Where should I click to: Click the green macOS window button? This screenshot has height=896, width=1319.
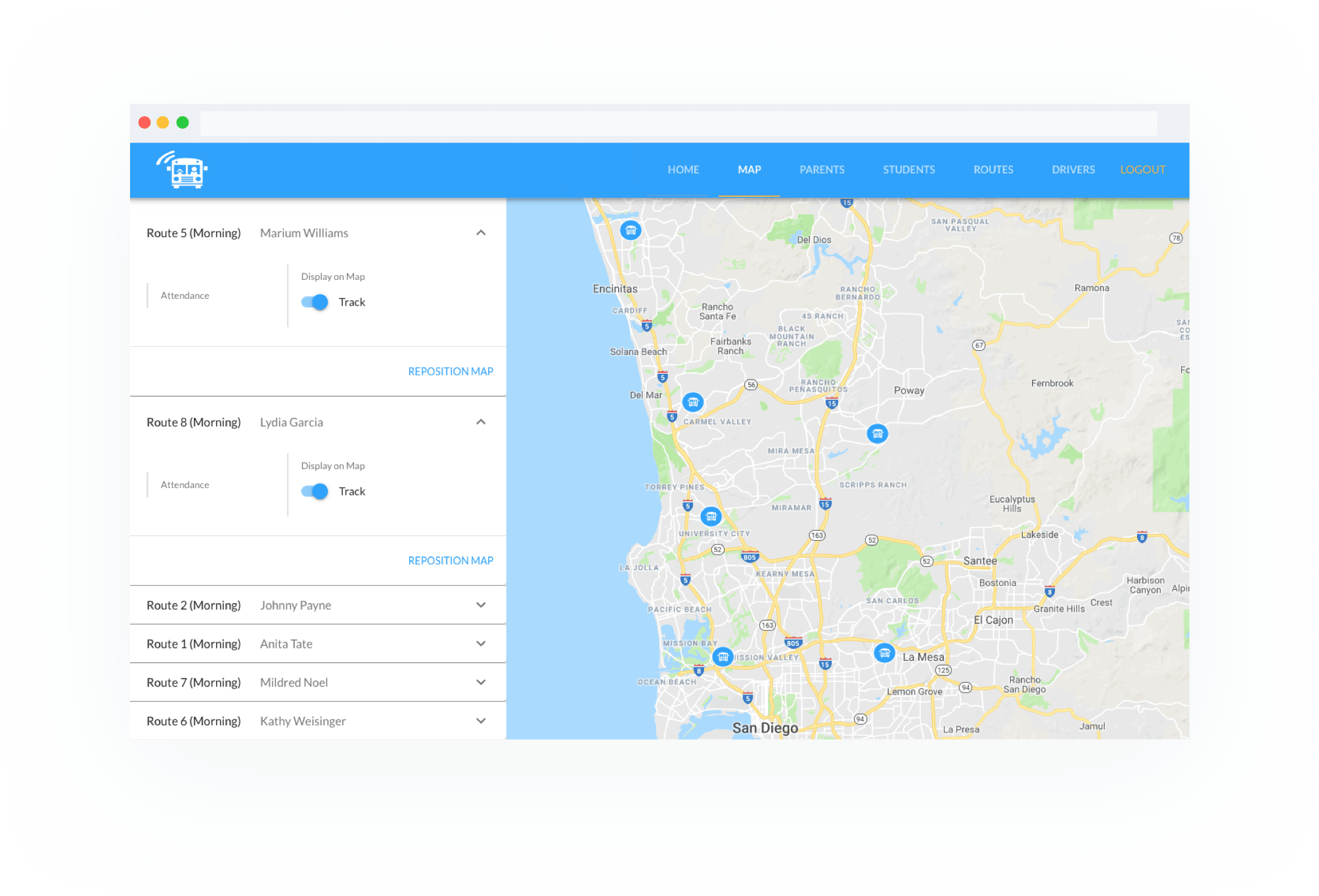[x=183, y=123]
